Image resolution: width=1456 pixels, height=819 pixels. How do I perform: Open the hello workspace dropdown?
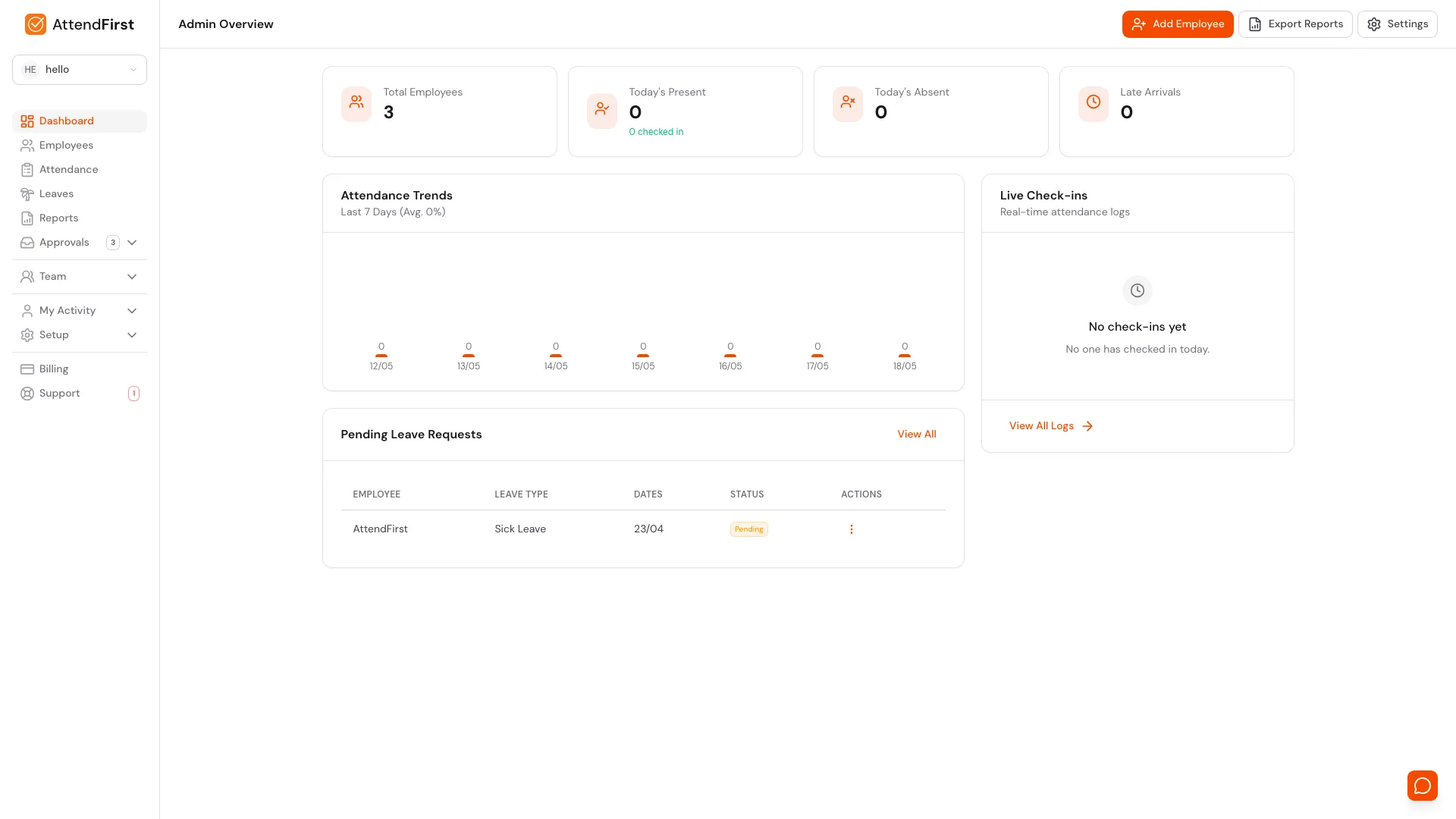point(80,70)
